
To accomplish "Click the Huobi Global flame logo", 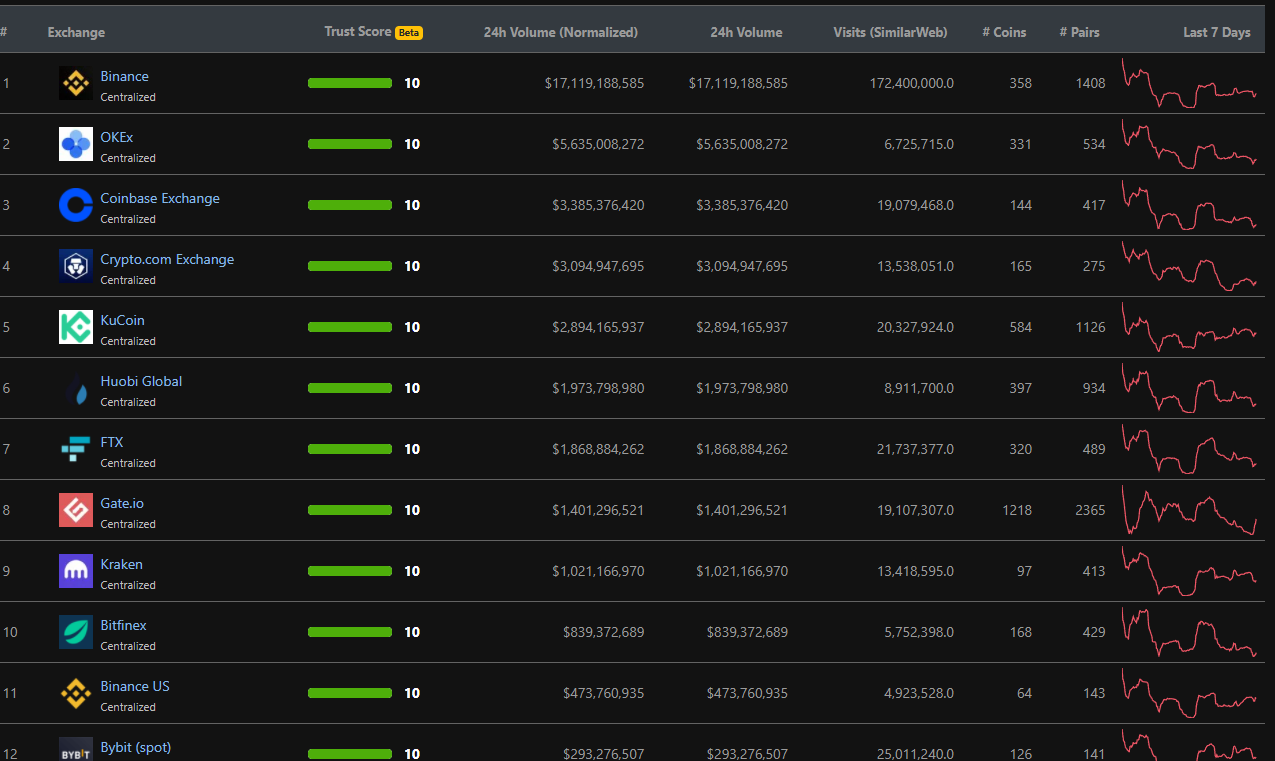I will coord(76,389).
